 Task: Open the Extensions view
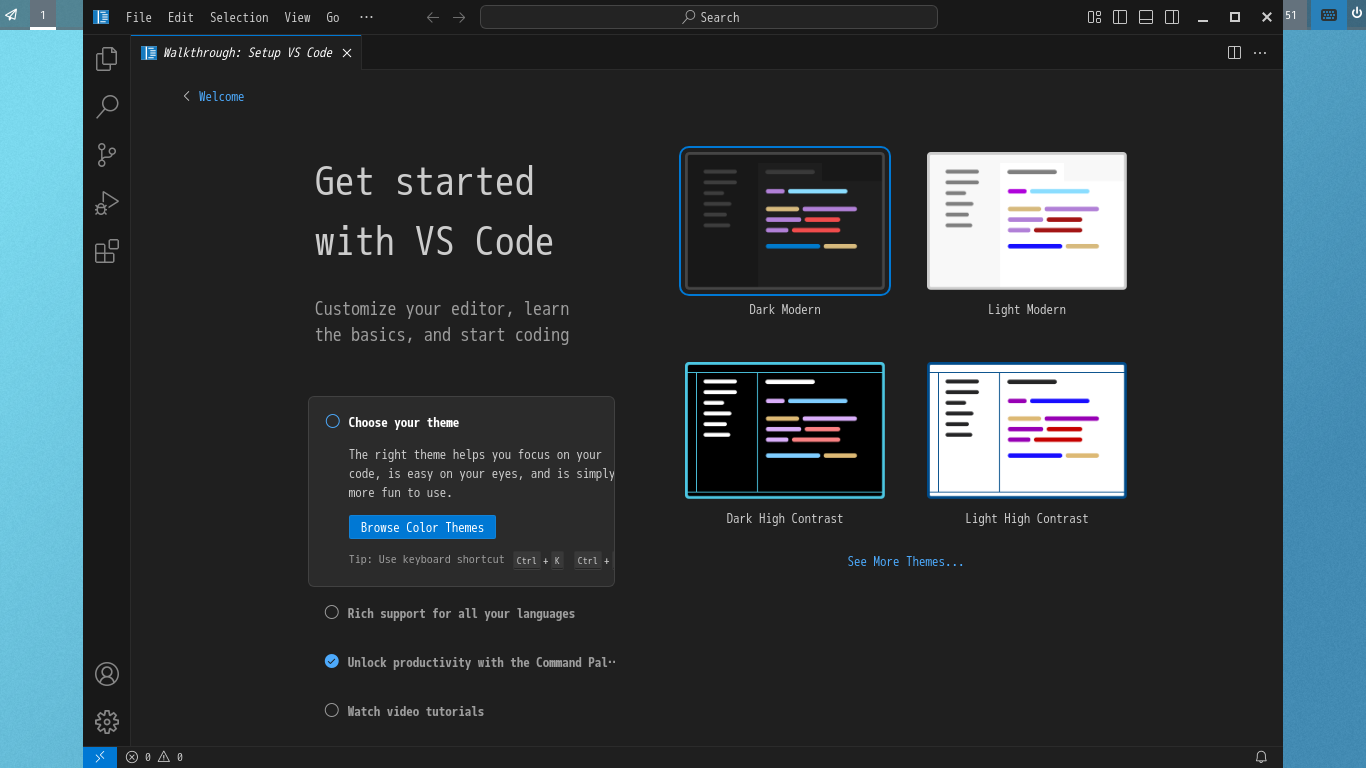click(107, 251)
